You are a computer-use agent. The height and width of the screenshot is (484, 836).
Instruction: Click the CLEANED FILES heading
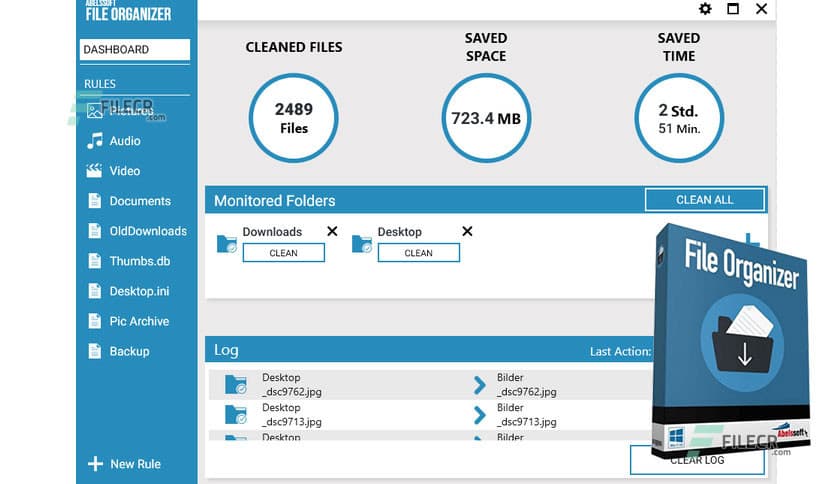[294, 47]
